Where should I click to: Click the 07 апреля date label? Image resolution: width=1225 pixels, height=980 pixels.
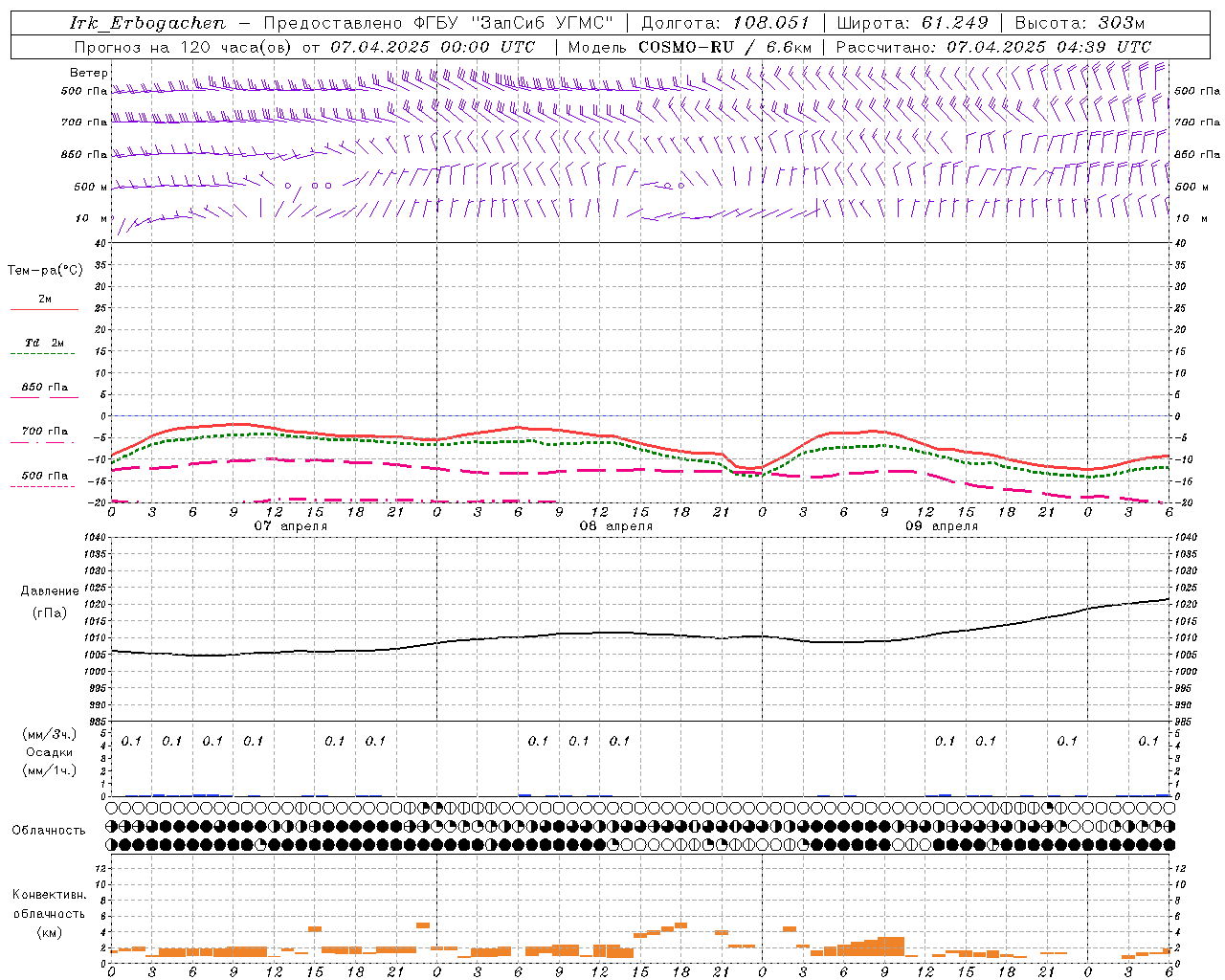tap(290, 526)
